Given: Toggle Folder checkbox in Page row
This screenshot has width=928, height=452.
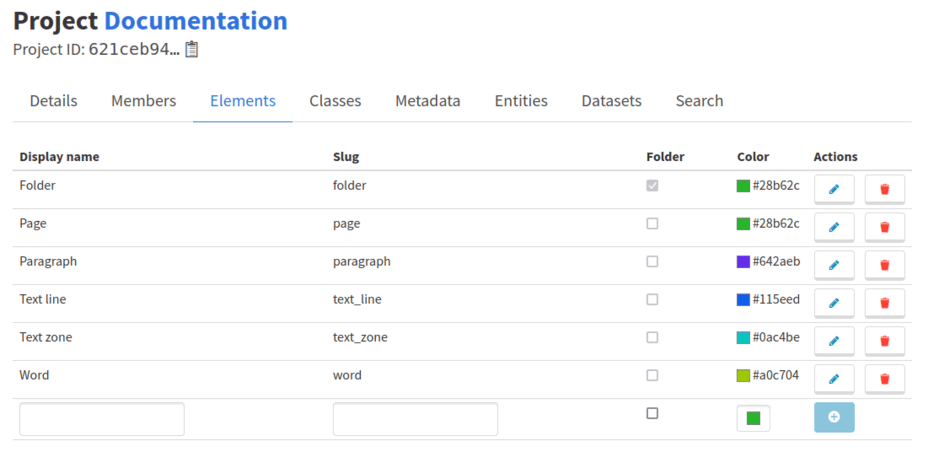Looking at the screenshot, I should tap(652, 224).
